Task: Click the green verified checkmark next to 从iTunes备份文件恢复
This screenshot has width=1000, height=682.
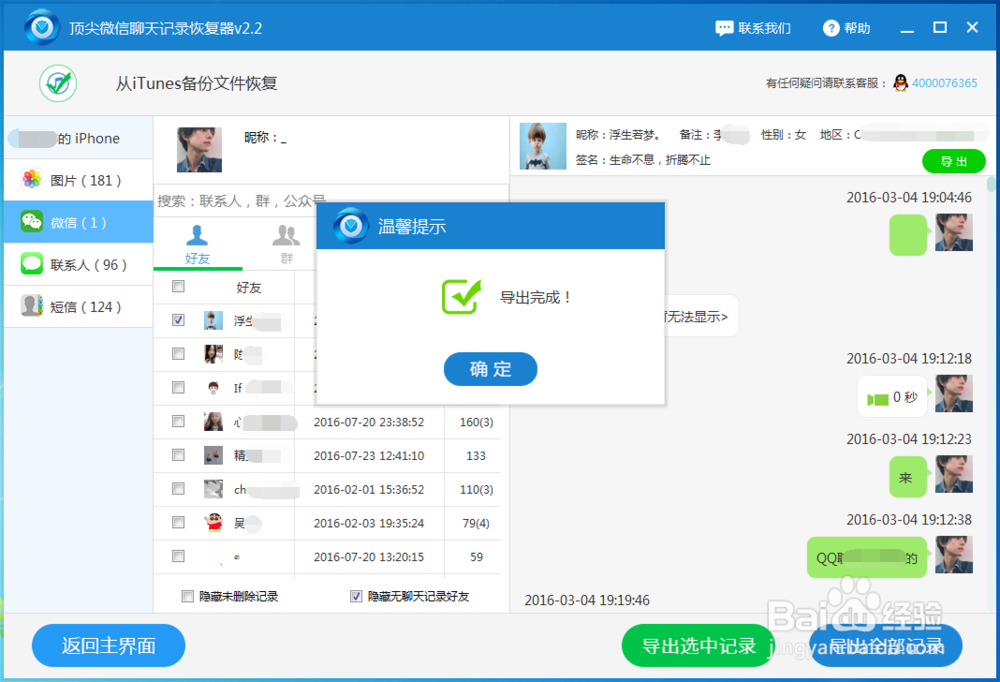Action: click(57, 83)
